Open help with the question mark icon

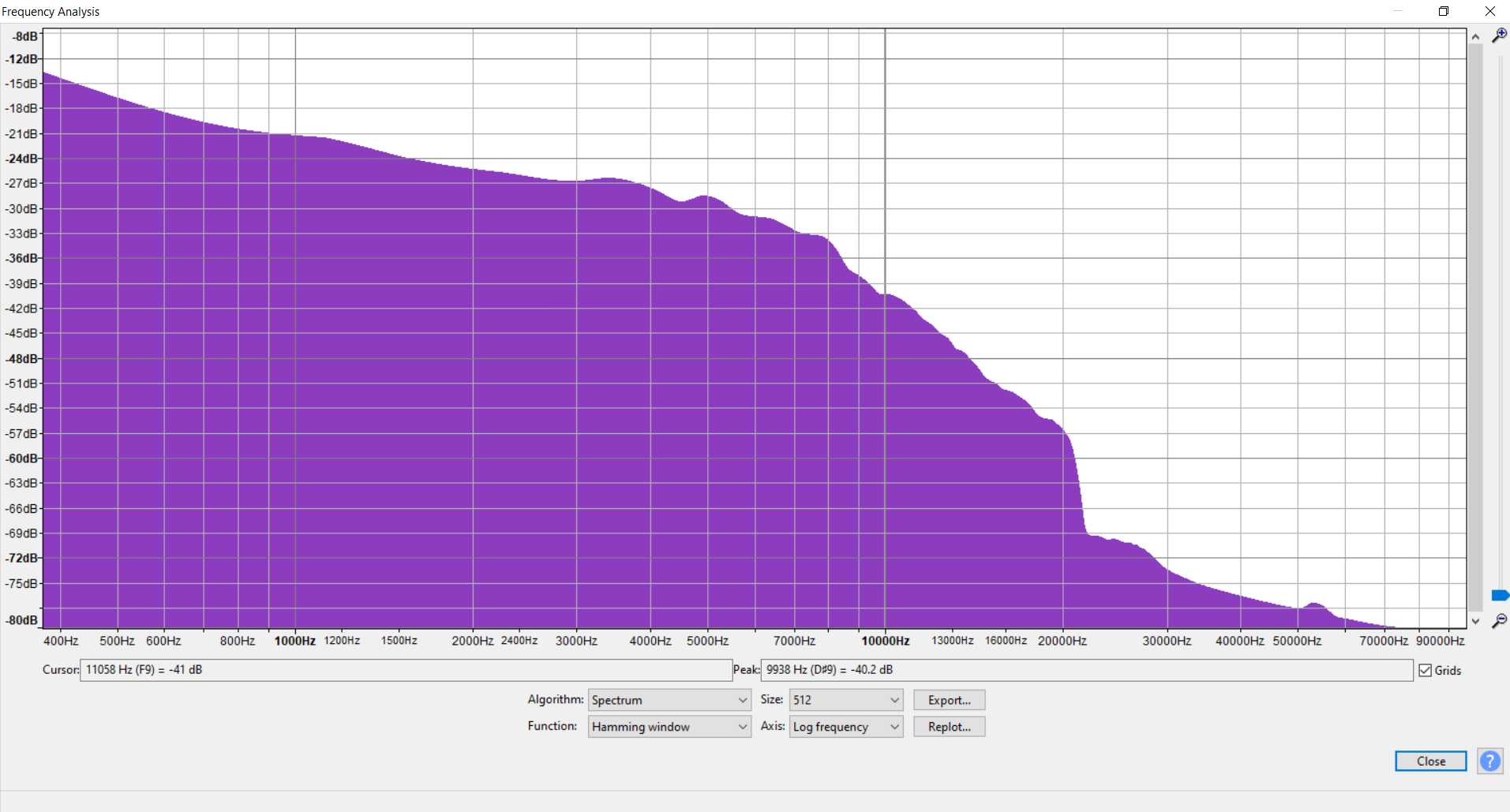point(1489,761)
